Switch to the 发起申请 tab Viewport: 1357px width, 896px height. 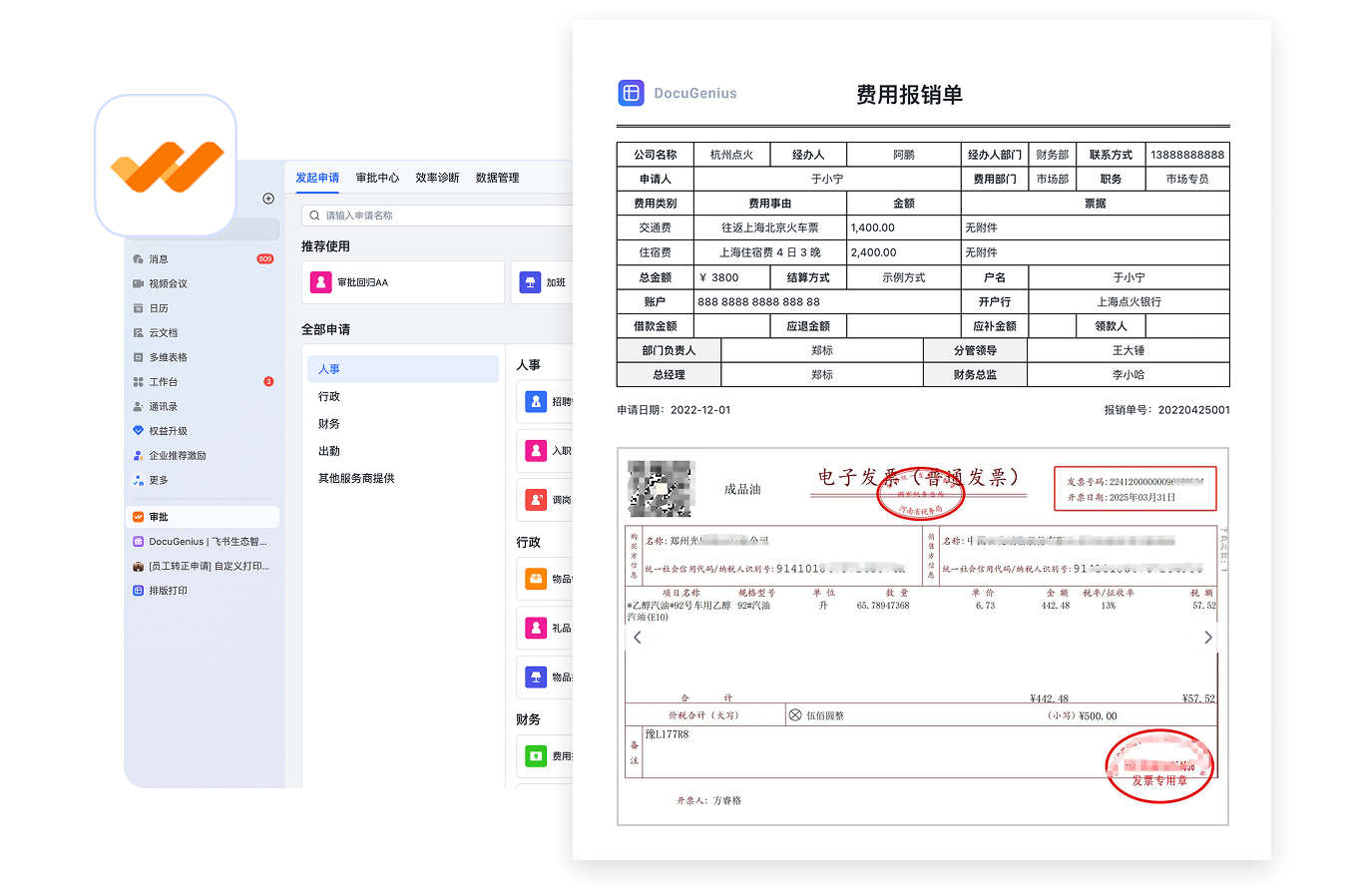click(317, 178)
